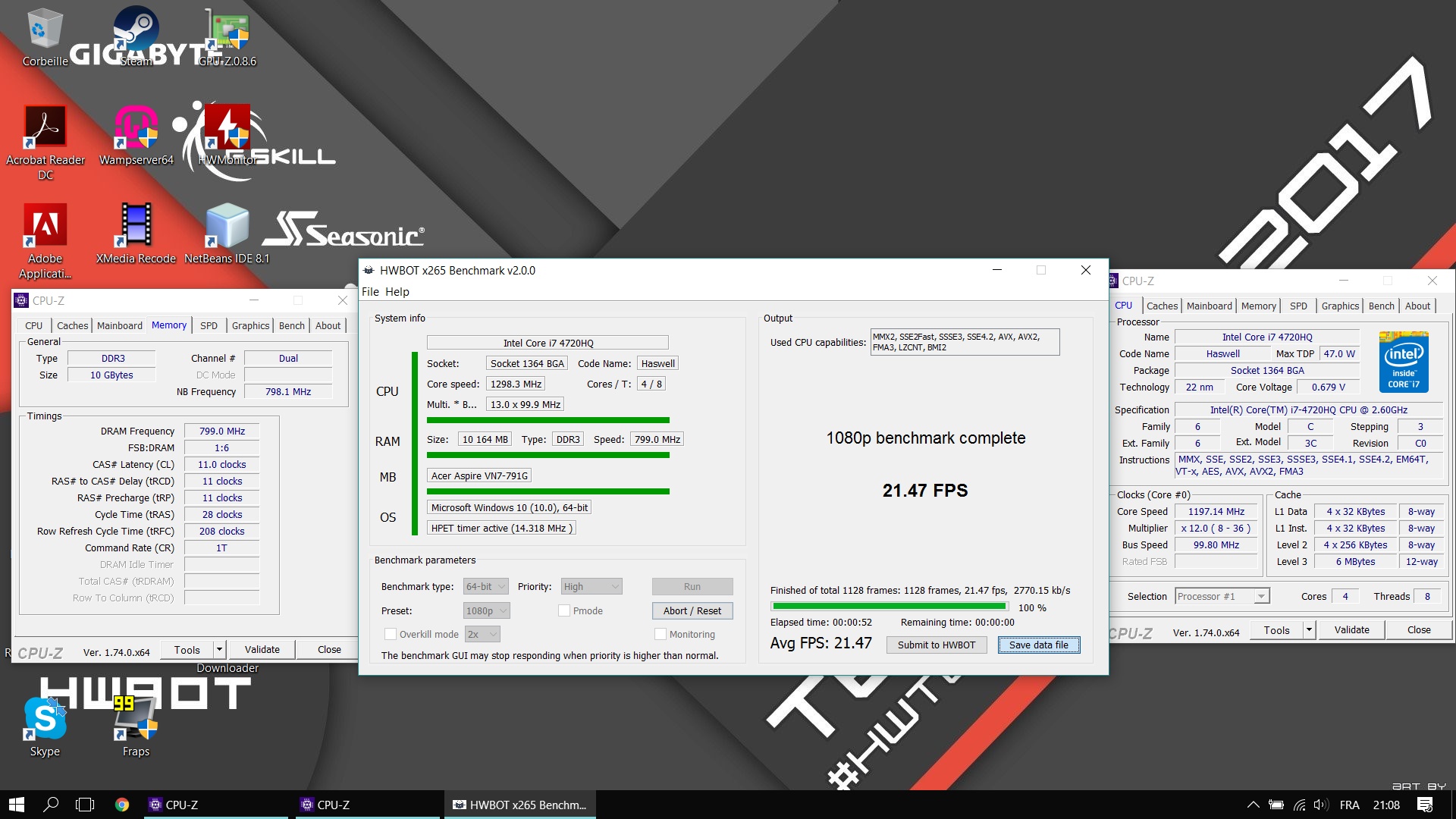Open Task View on the taskbar
Image resolution: width=1456 pixels, height=819 pixels.
tap(85, 805)
